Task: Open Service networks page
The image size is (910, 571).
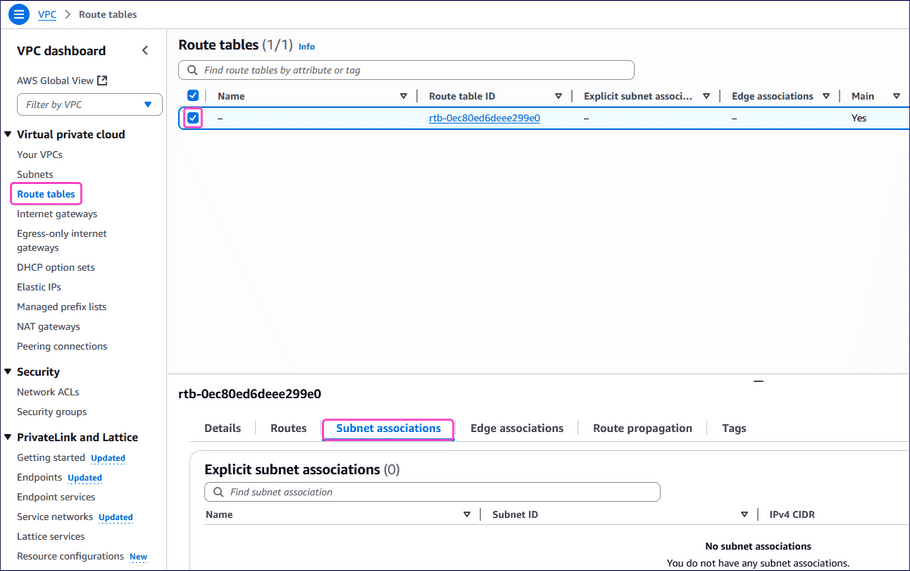Action: (55, 517)
